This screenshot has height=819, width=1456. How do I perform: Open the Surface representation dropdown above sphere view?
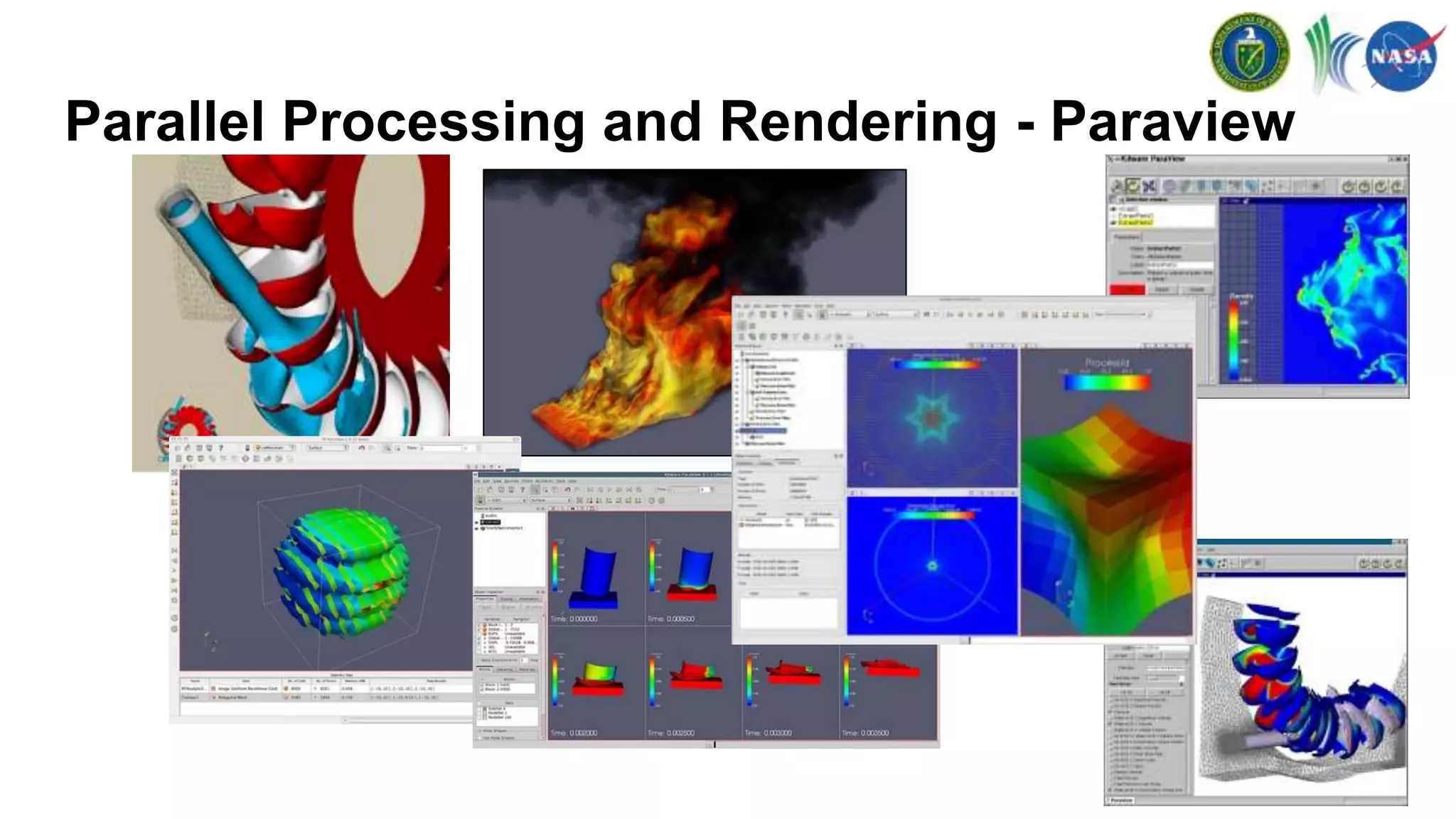[328, 448]
